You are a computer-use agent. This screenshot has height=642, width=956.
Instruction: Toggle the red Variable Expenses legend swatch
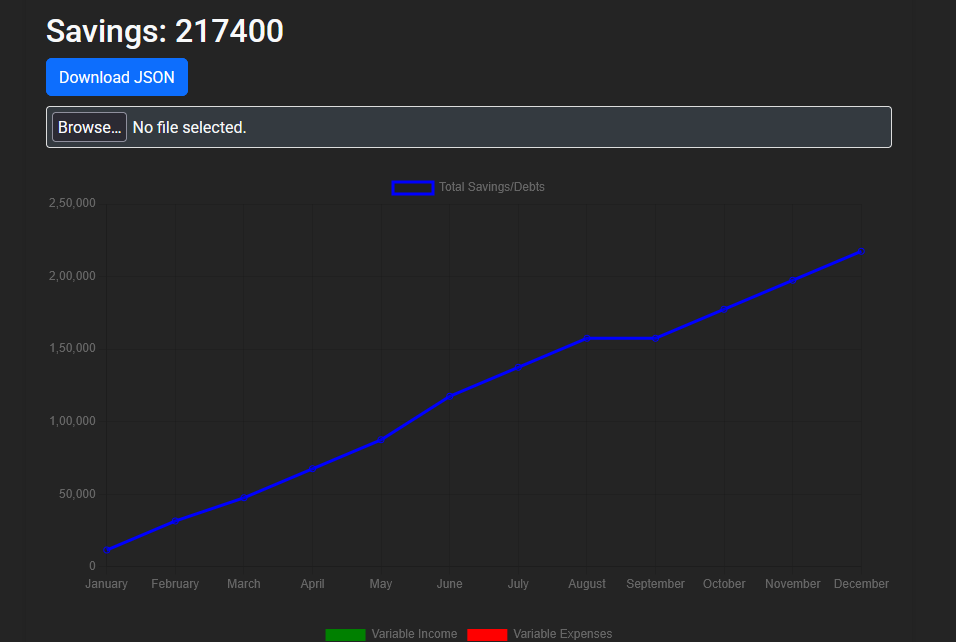487,635
